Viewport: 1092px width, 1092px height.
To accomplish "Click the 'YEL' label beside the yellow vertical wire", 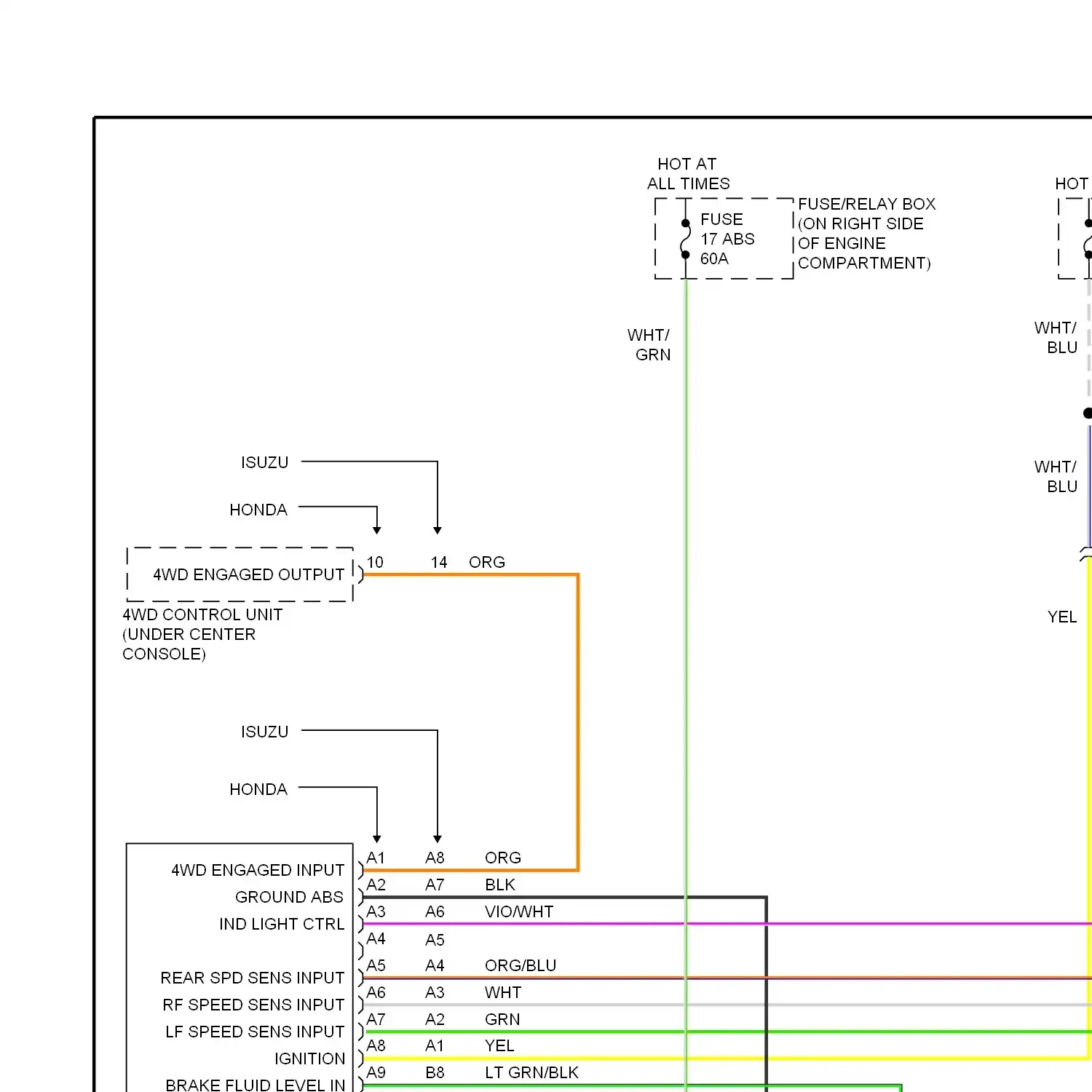I will (x=1062, y=617).
